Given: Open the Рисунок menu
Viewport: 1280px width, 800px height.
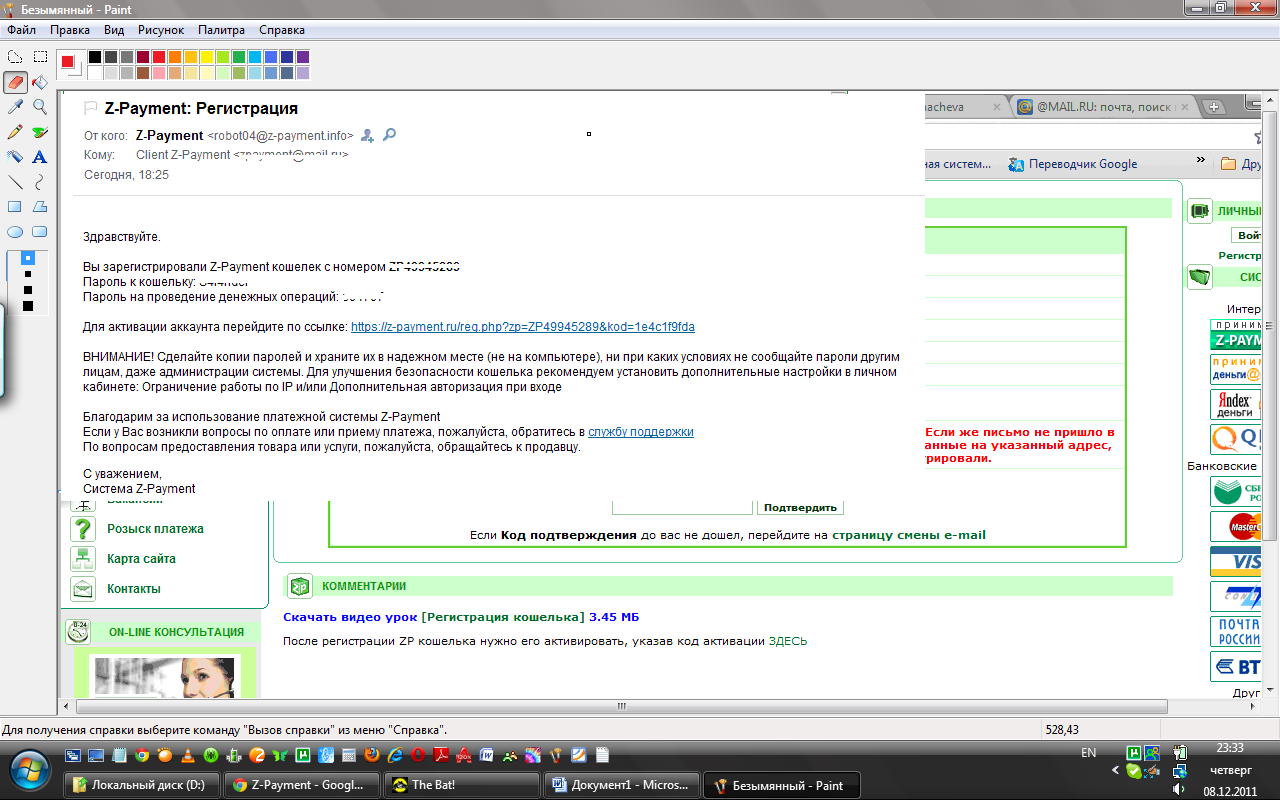Looking at the screenshot, I should click(161, 30).
